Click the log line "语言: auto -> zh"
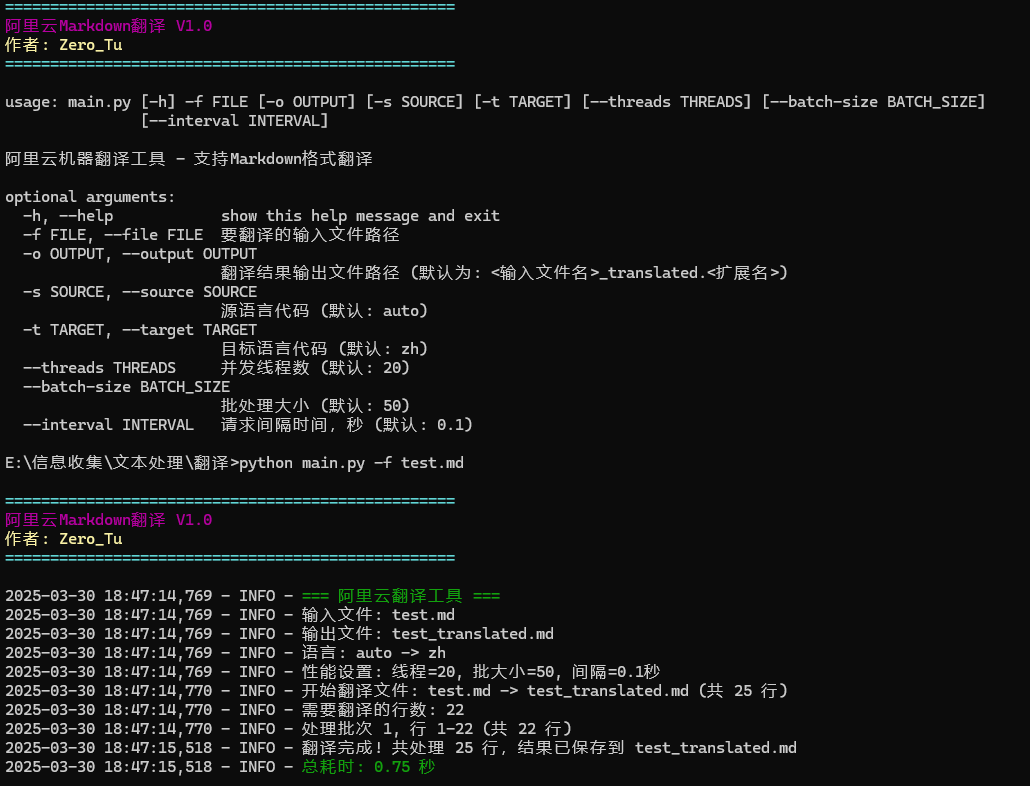Screen dimensions: 1030x786 (225, 654)
